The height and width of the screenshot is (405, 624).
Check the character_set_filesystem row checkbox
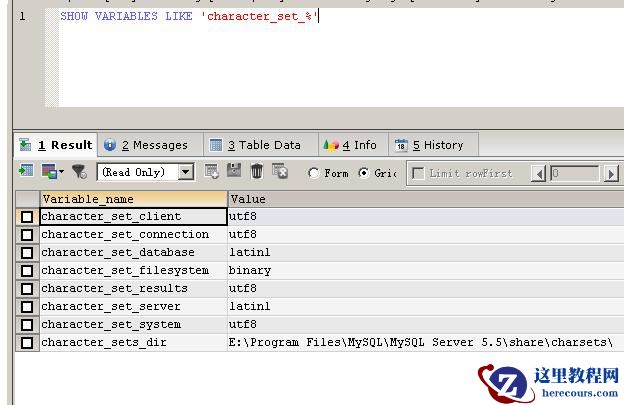pyautogui.click(x=27, y=271)
